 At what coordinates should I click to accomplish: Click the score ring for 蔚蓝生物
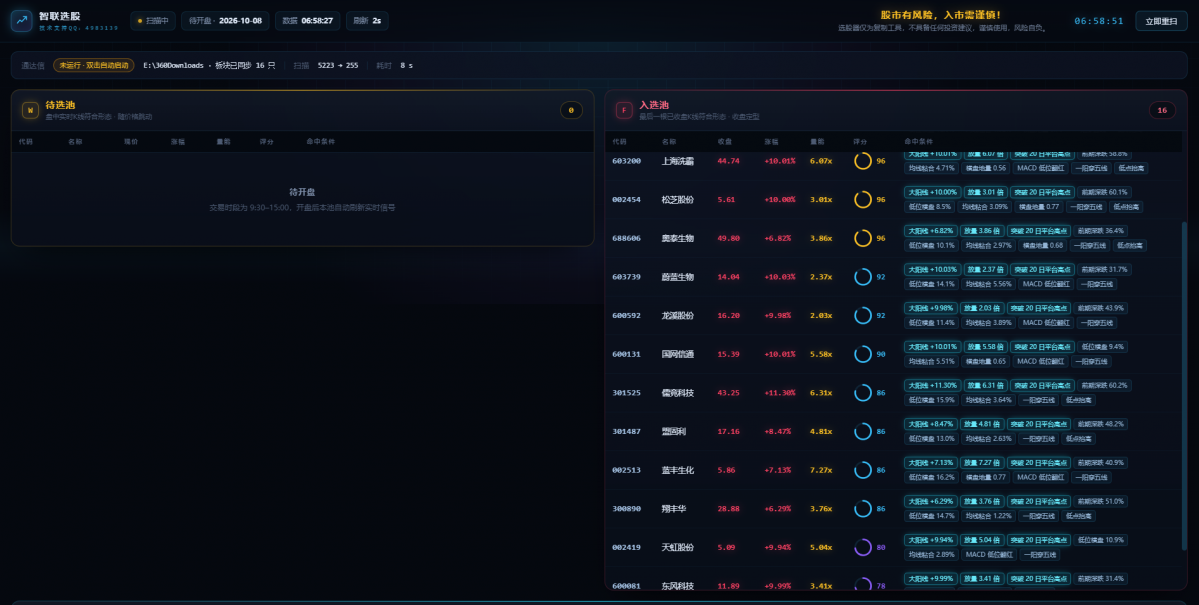(863, 277)
